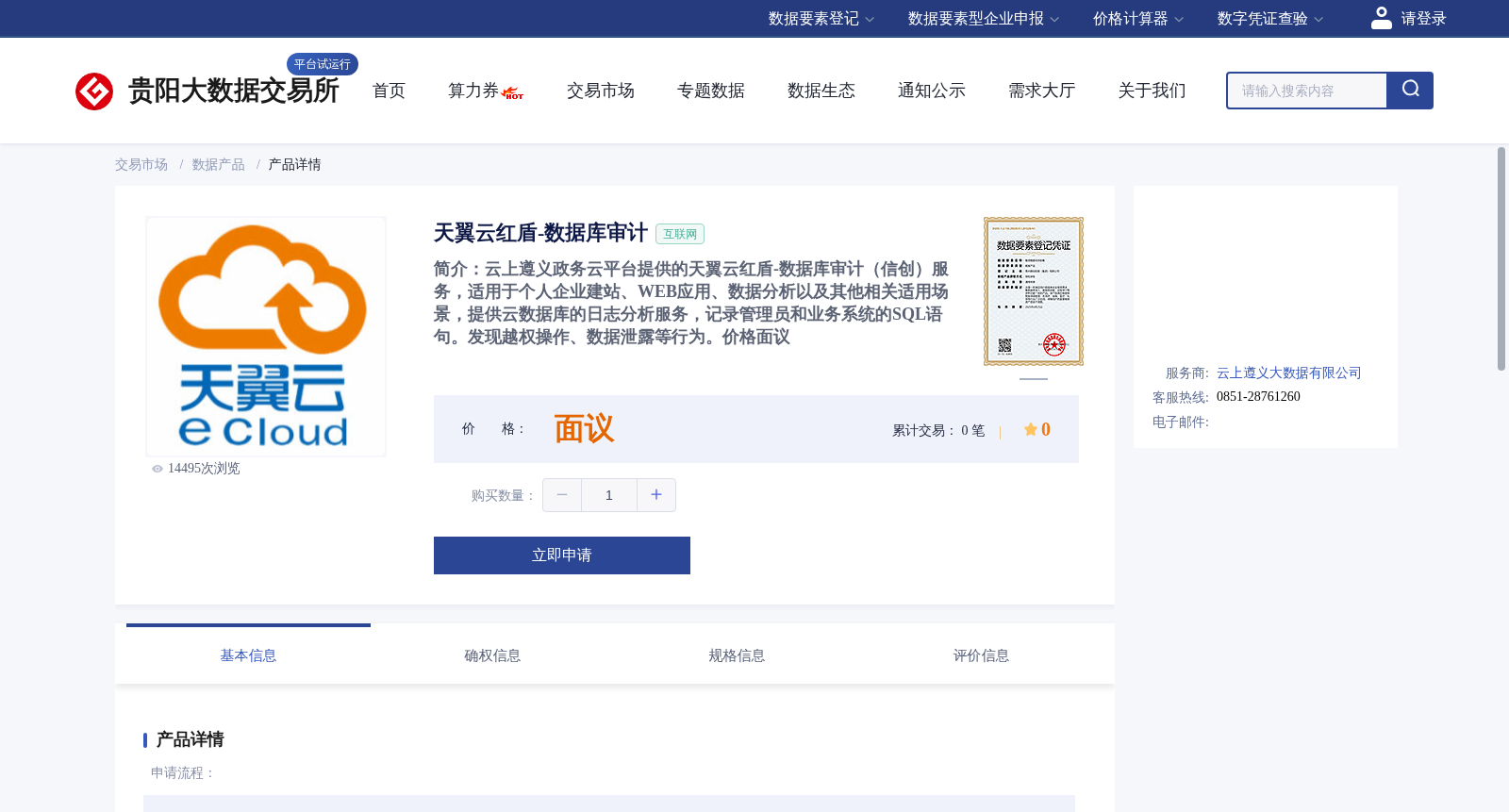1509x812 pixels.
Task: Click the 申请流程 label
Action: [183, 773]
